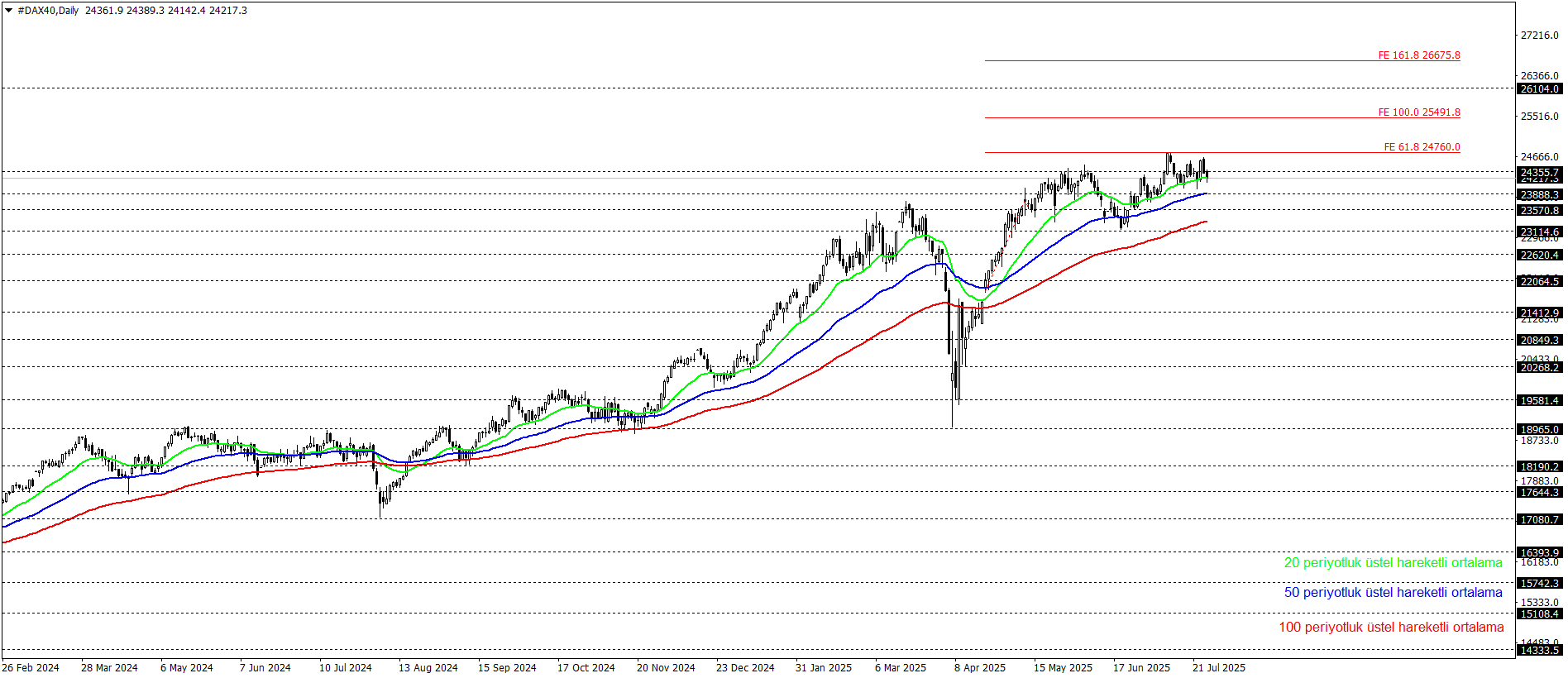1568x678 pixels.
Task: Click the 13 Aug 2024 date label
Action: [428, 668]
